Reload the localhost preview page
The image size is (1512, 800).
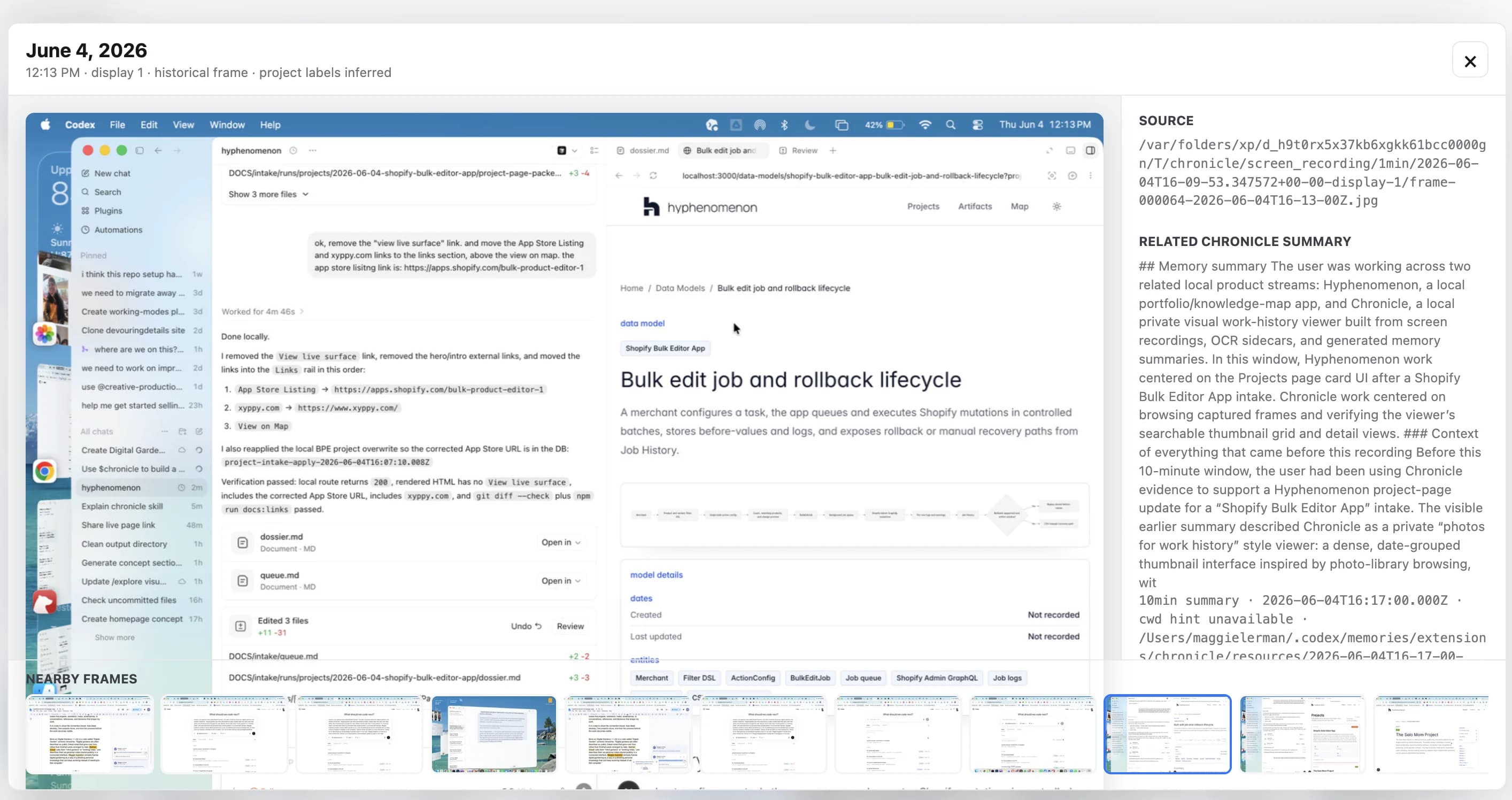(x=653, y=175)
